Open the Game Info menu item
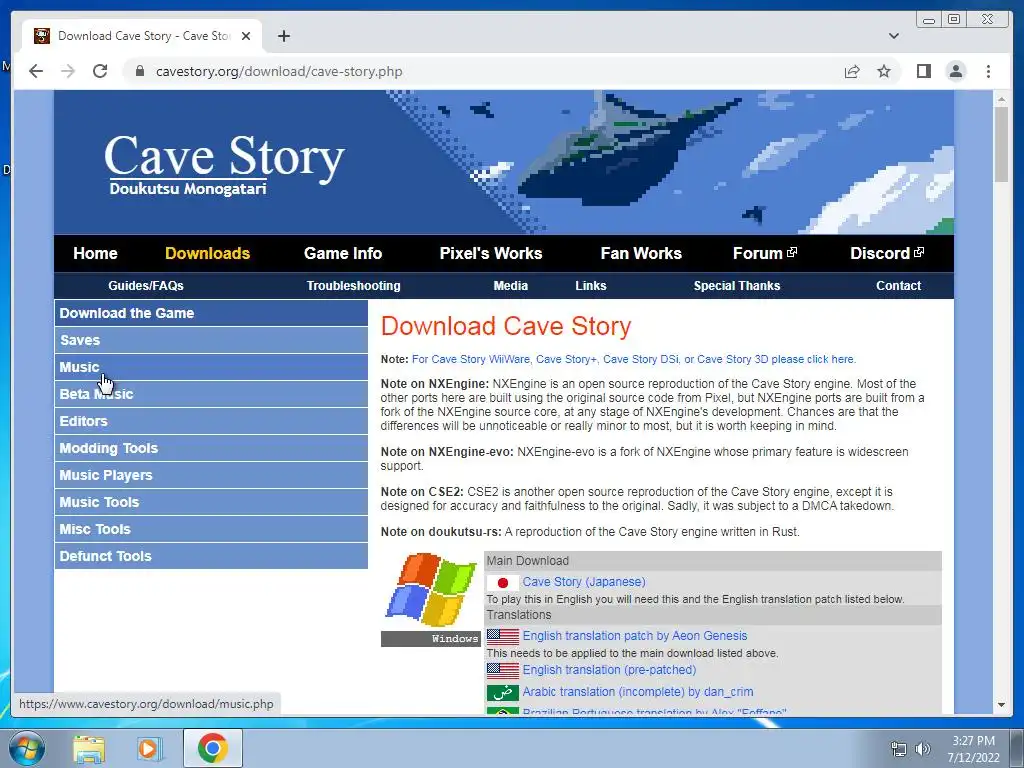The width and height of the screenshot is (1024, 768). pyautogui.click(x=343, y=253)
